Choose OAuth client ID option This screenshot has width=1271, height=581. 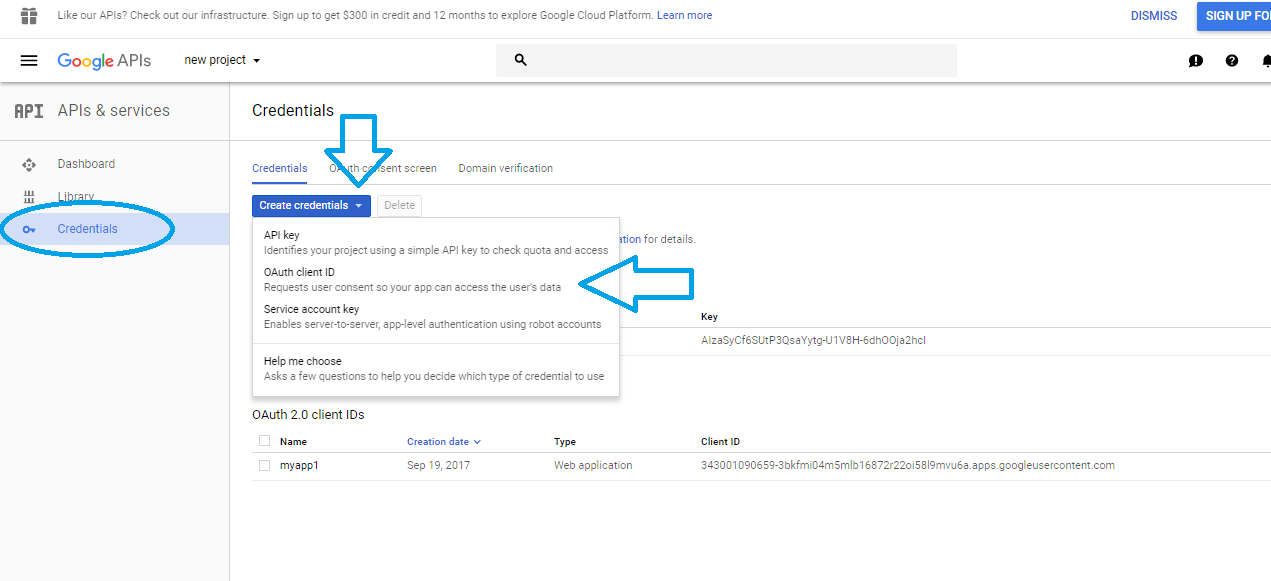(436, 279)
